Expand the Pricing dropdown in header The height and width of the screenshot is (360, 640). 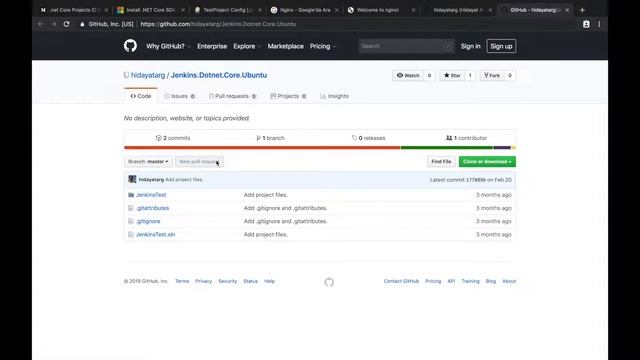pyautogui.click(x=323, y=46)
